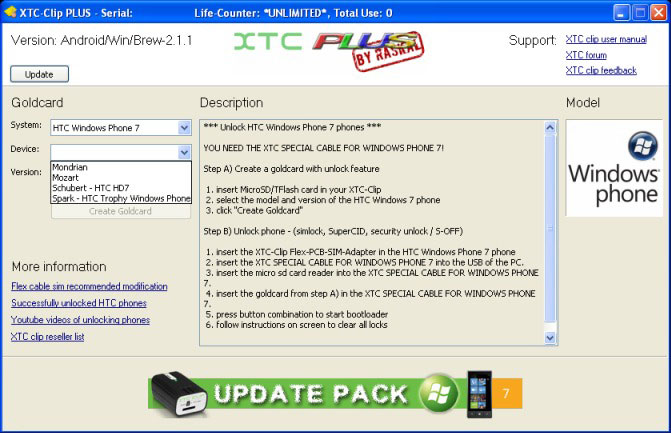Select HTC Windows Phone 7 system field
The height and width of the screenshot is (433, 671).
121,128
